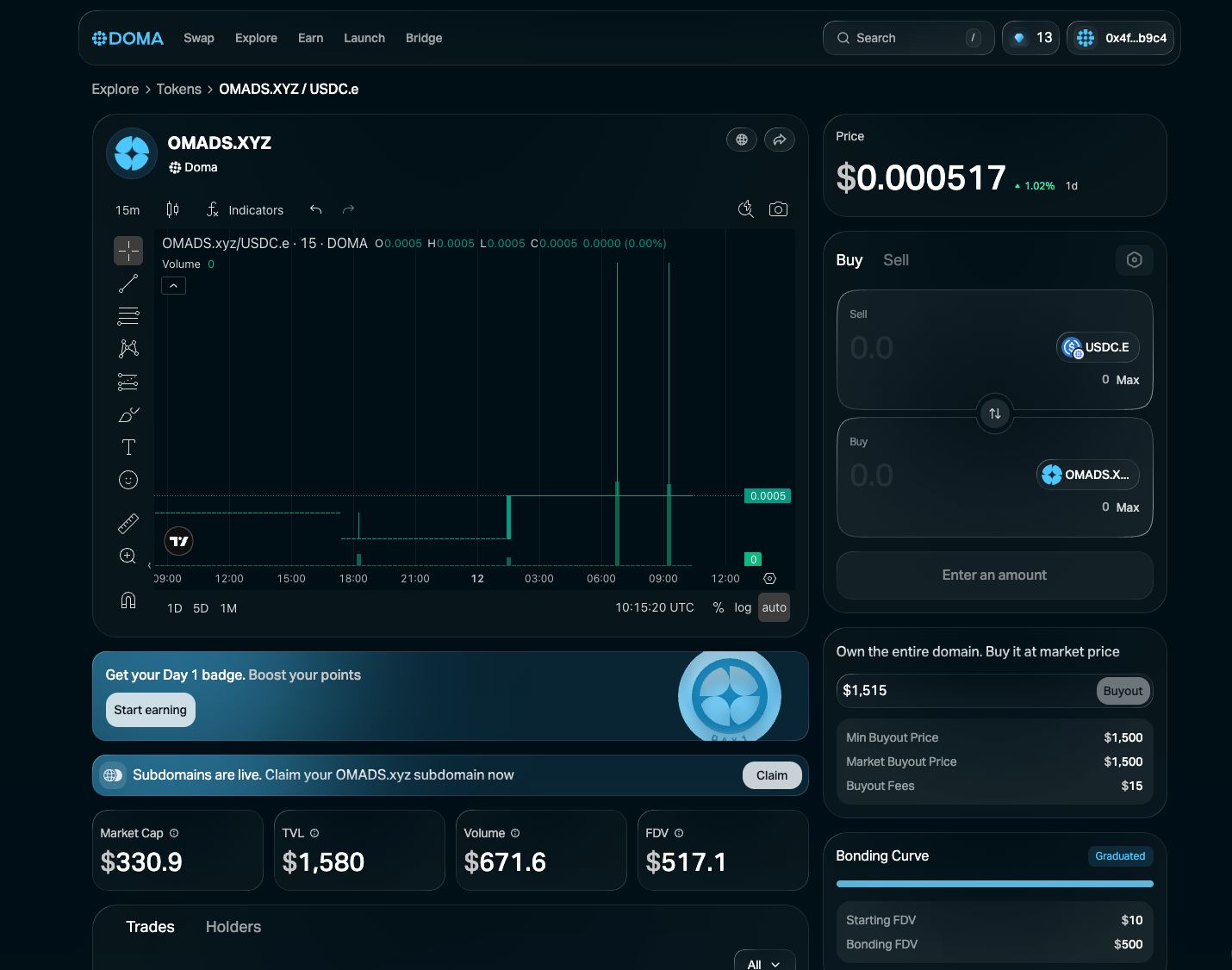Open the 15m interval dropdown
The image size is (1232, 970).
128,210
